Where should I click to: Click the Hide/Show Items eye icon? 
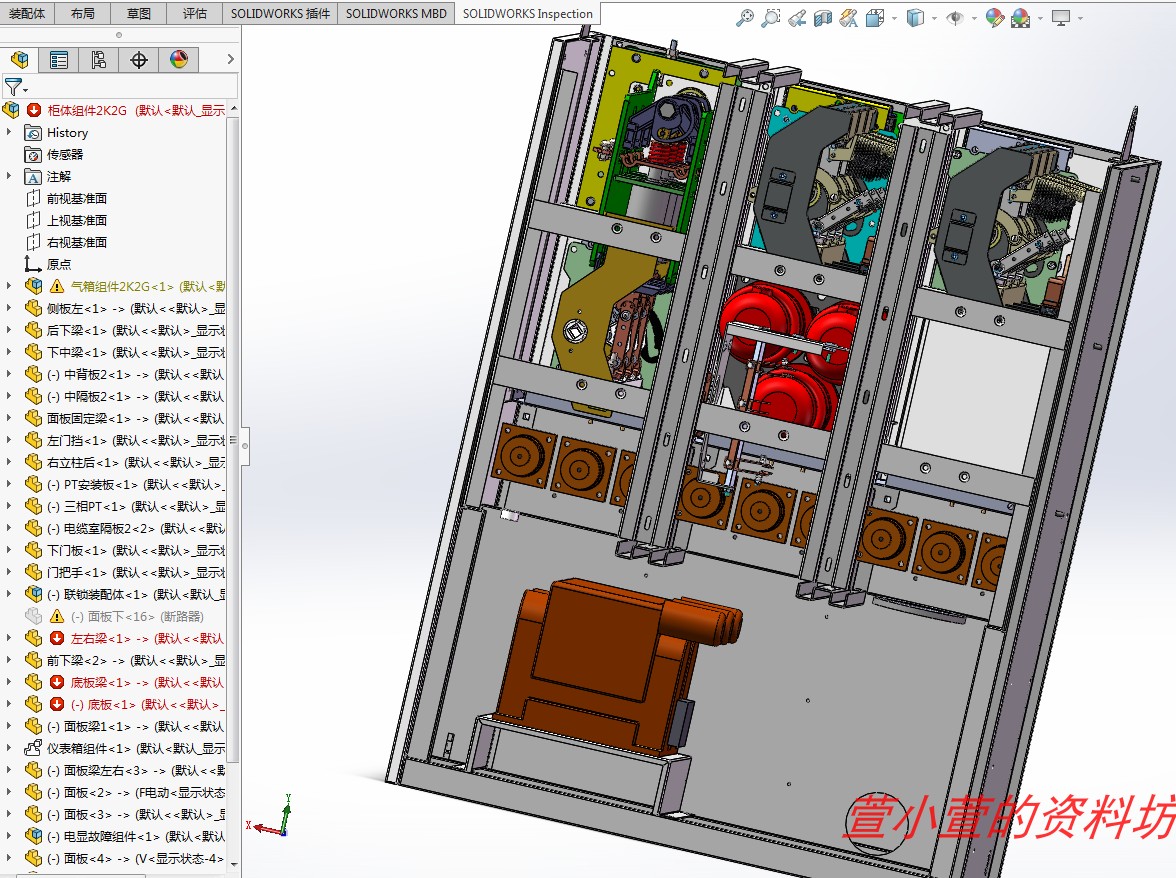pos(955,18)
